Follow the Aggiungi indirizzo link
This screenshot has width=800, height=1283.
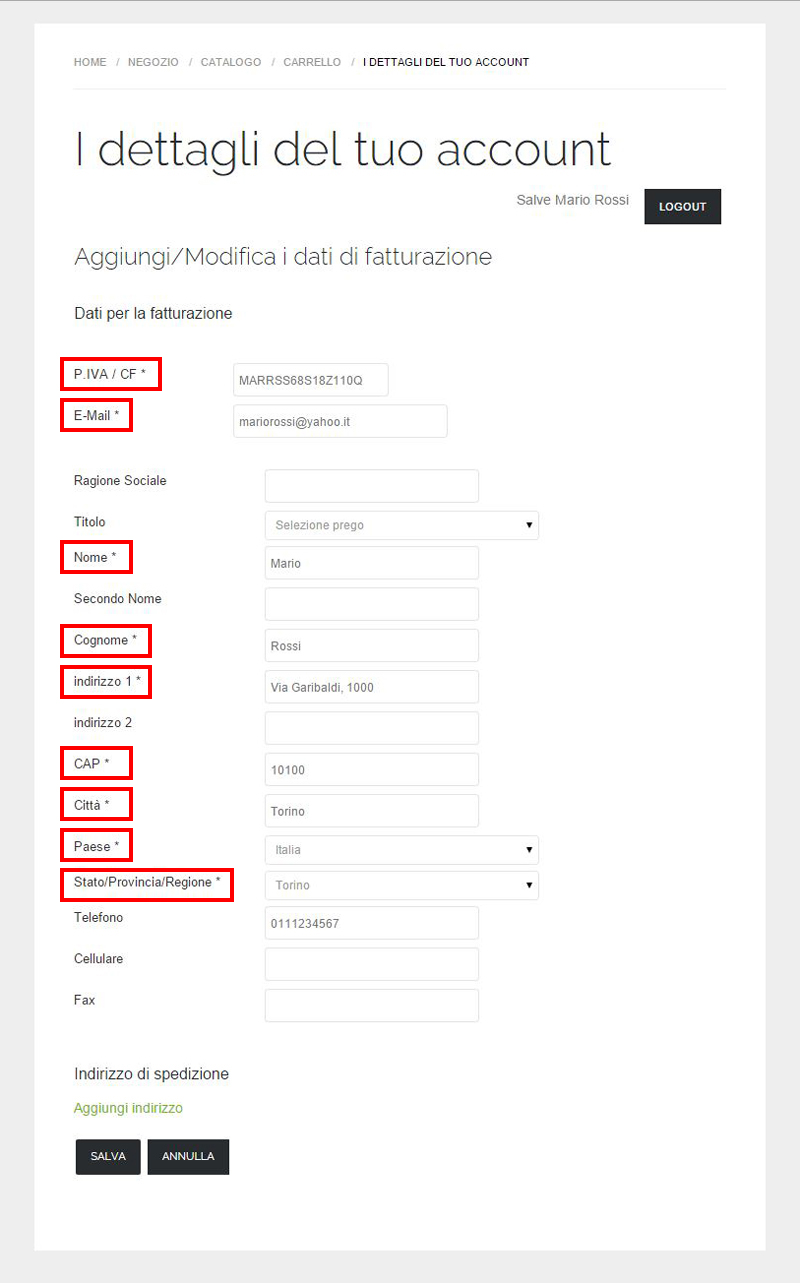pos(128,1108)
